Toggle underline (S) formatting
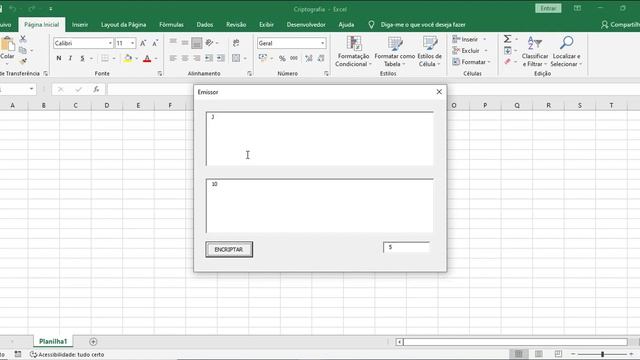This screenshot has height=360, width=640. click(82, 58)
